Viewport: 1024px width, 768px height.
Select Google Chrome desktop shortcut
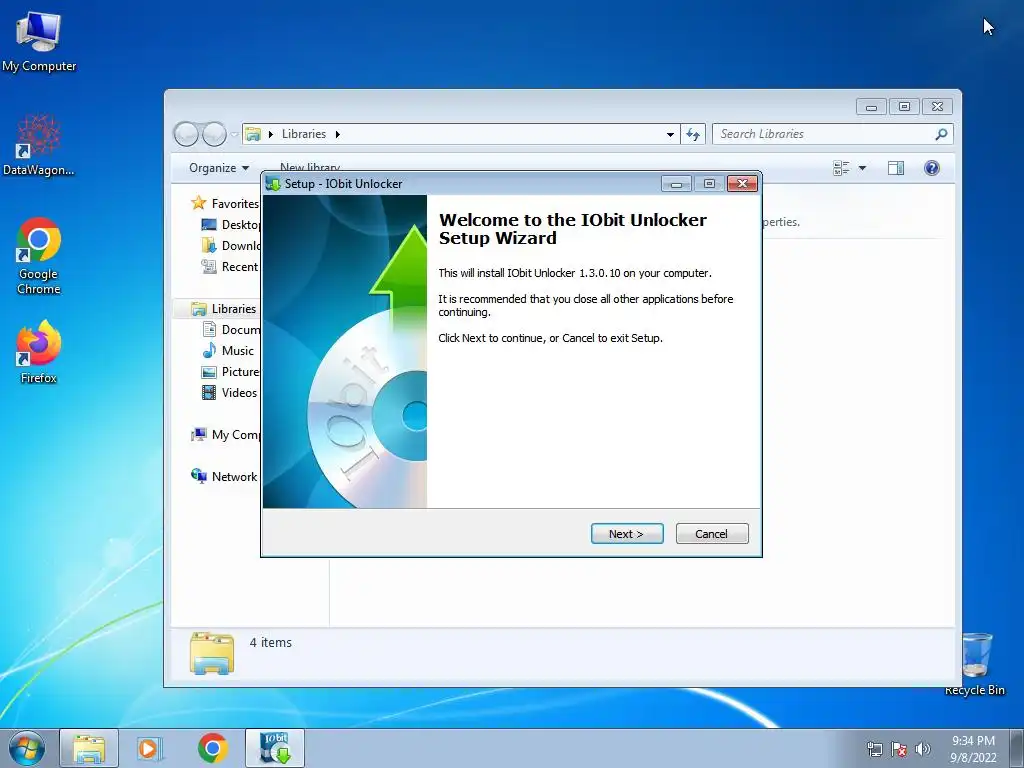click(39, 256)
